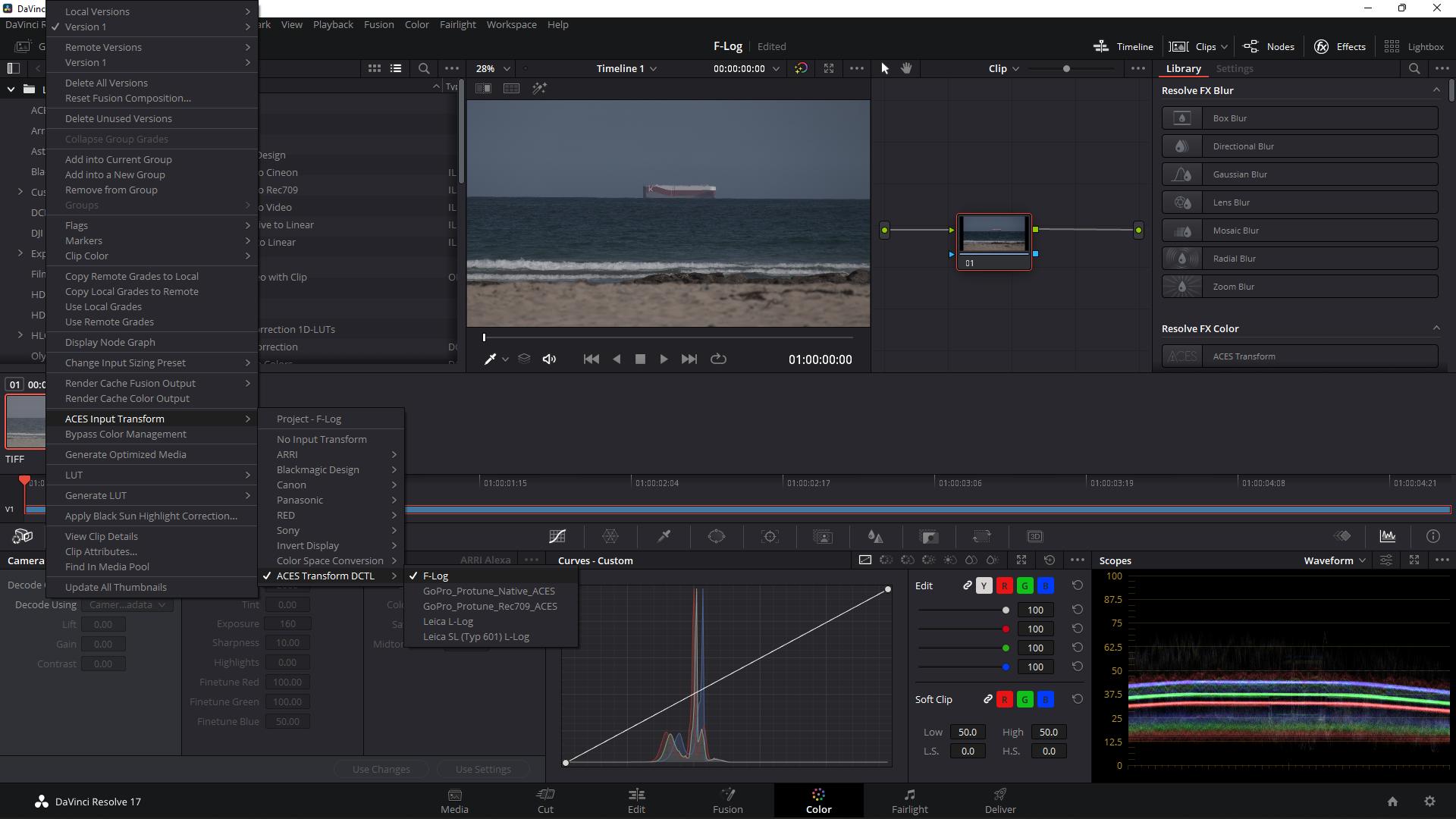Open Fairlight menu in menu bar
Screen dimensions: 1456x819
(458, 24)
